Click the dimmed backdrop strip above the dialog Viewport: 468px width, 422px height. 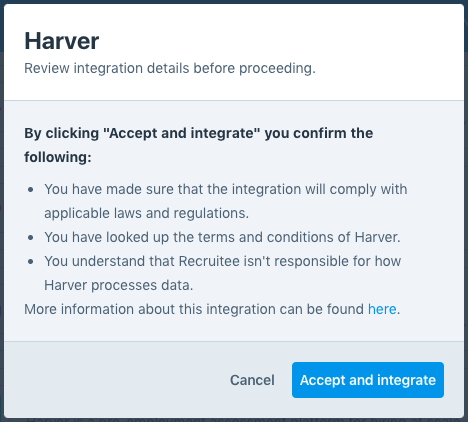click(234, 2)
